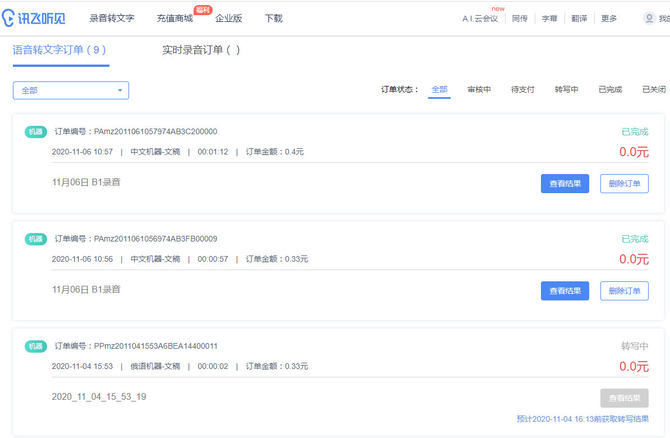This screenshot has width=670, height=438.
Task: Click order number PAmz2011061056974AB3FB00009
Action: pyautogui.click(x=156, y=239)
